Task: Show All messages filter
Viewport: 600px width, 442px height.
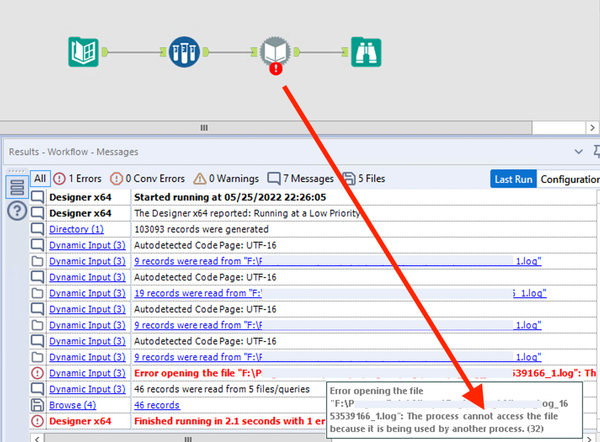Action: click(40, 179)
